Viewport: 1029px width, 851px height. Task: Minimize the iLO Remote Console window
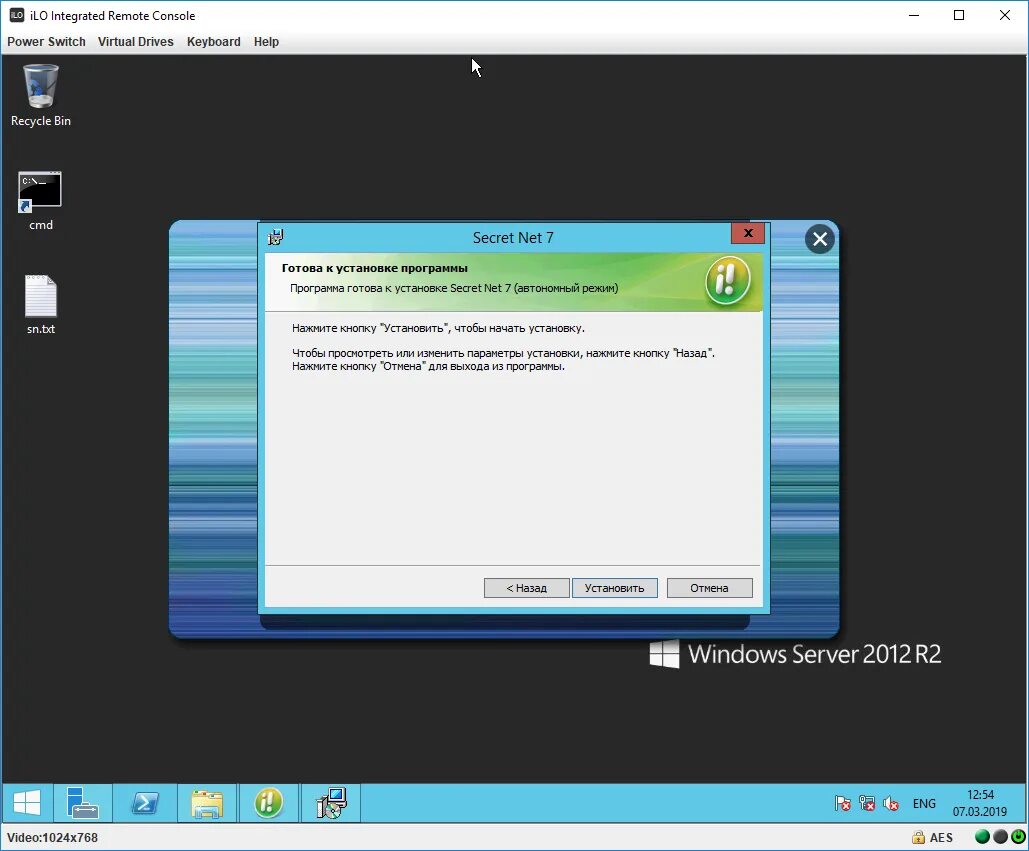click(914, 15)
